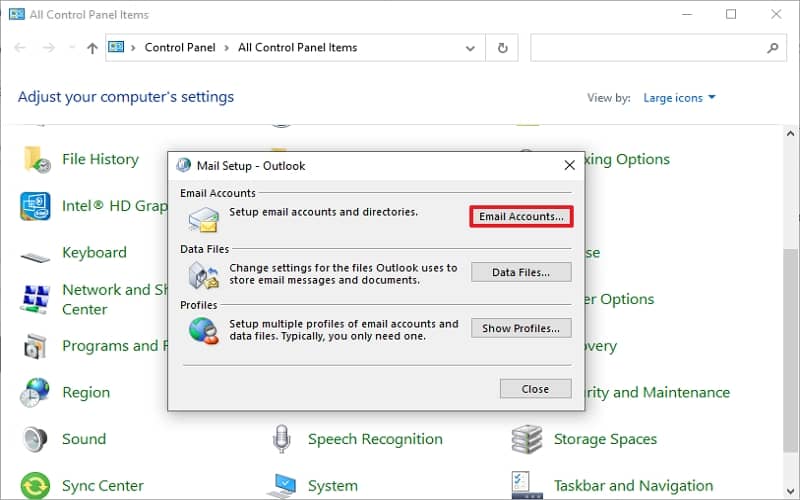Screen dimensions: 800x500
Task: Click the scrollbar down arrow
Action: pyautogui.click(x=790, y=492)
